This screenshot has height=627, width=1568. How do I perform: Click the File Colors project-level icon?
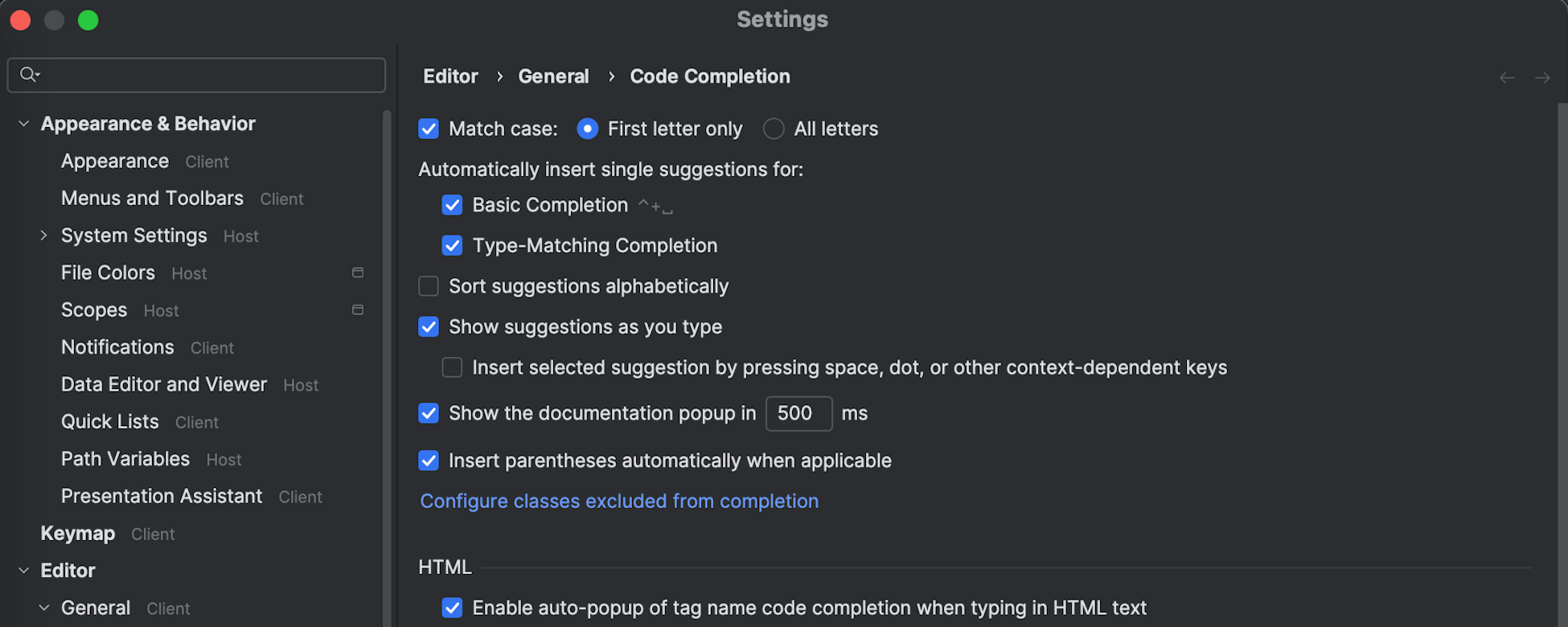pos(358,273)
